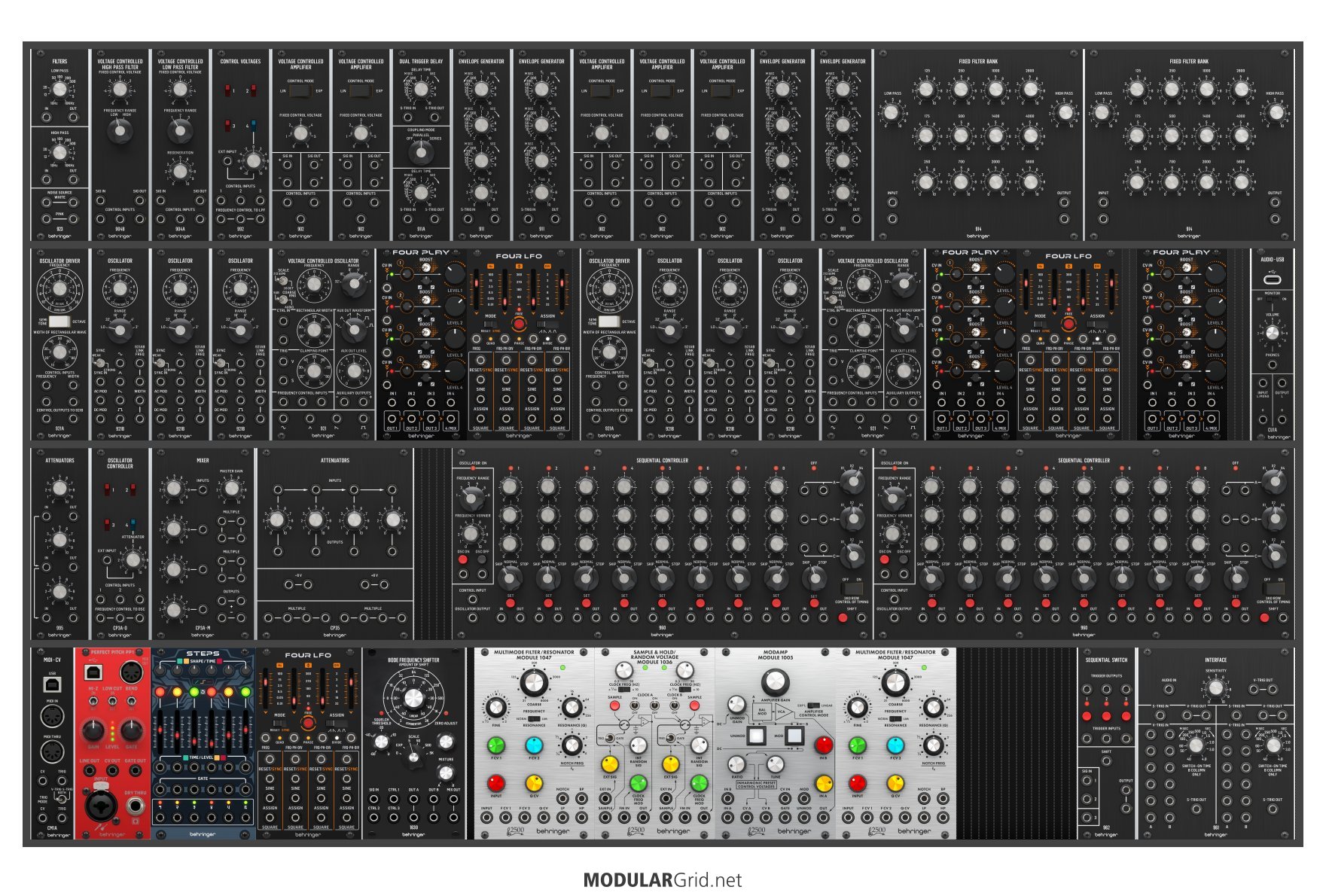Click the USB port on the MIDI-CV CM1A module
The height and width of the screenshot is (896, 1326).
coord(52,685)
